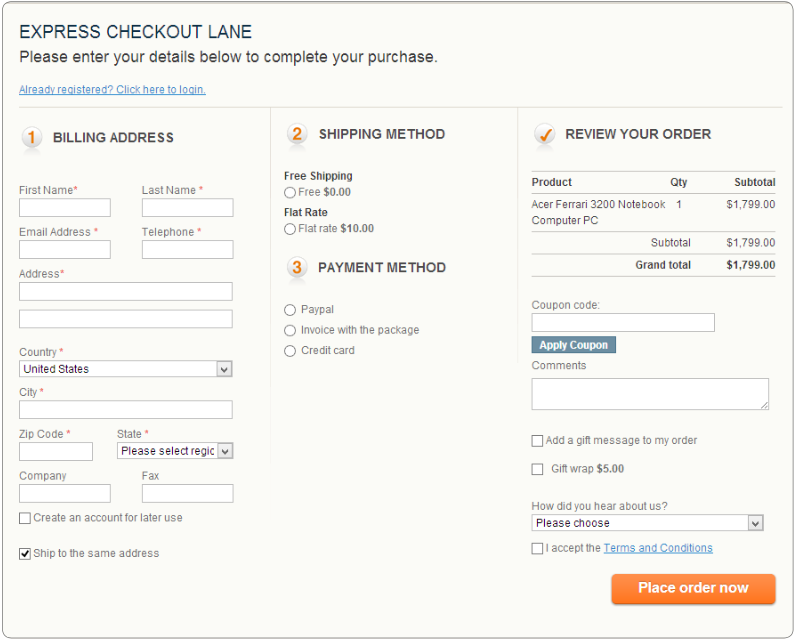Open the How did you hear about us dropdown
The height and width of the screenshot is (641, 796).
[x=647, y=523]
